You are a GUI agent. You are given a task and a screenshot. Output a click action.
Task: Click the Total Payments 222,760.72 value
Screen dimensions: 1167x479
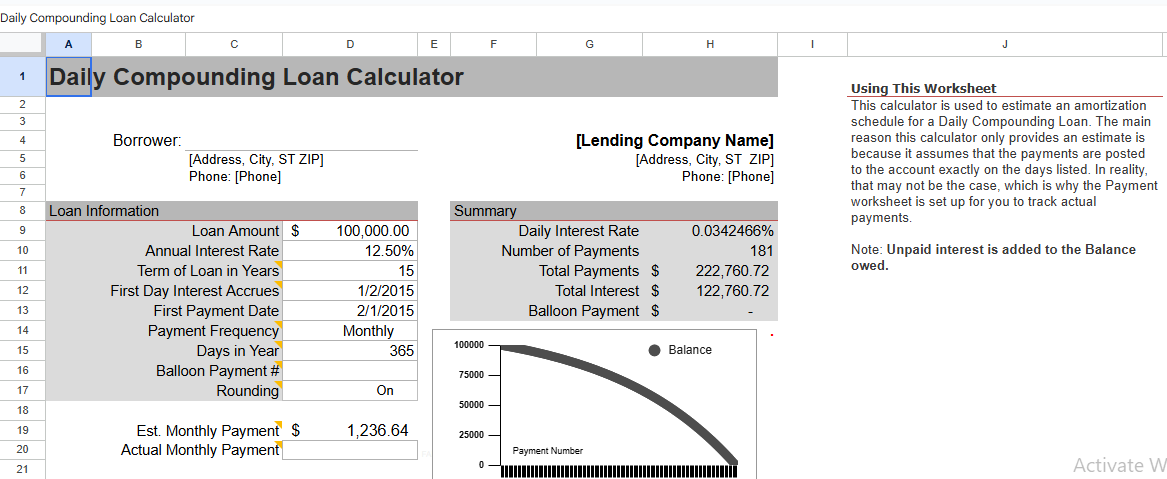point(710,271)
